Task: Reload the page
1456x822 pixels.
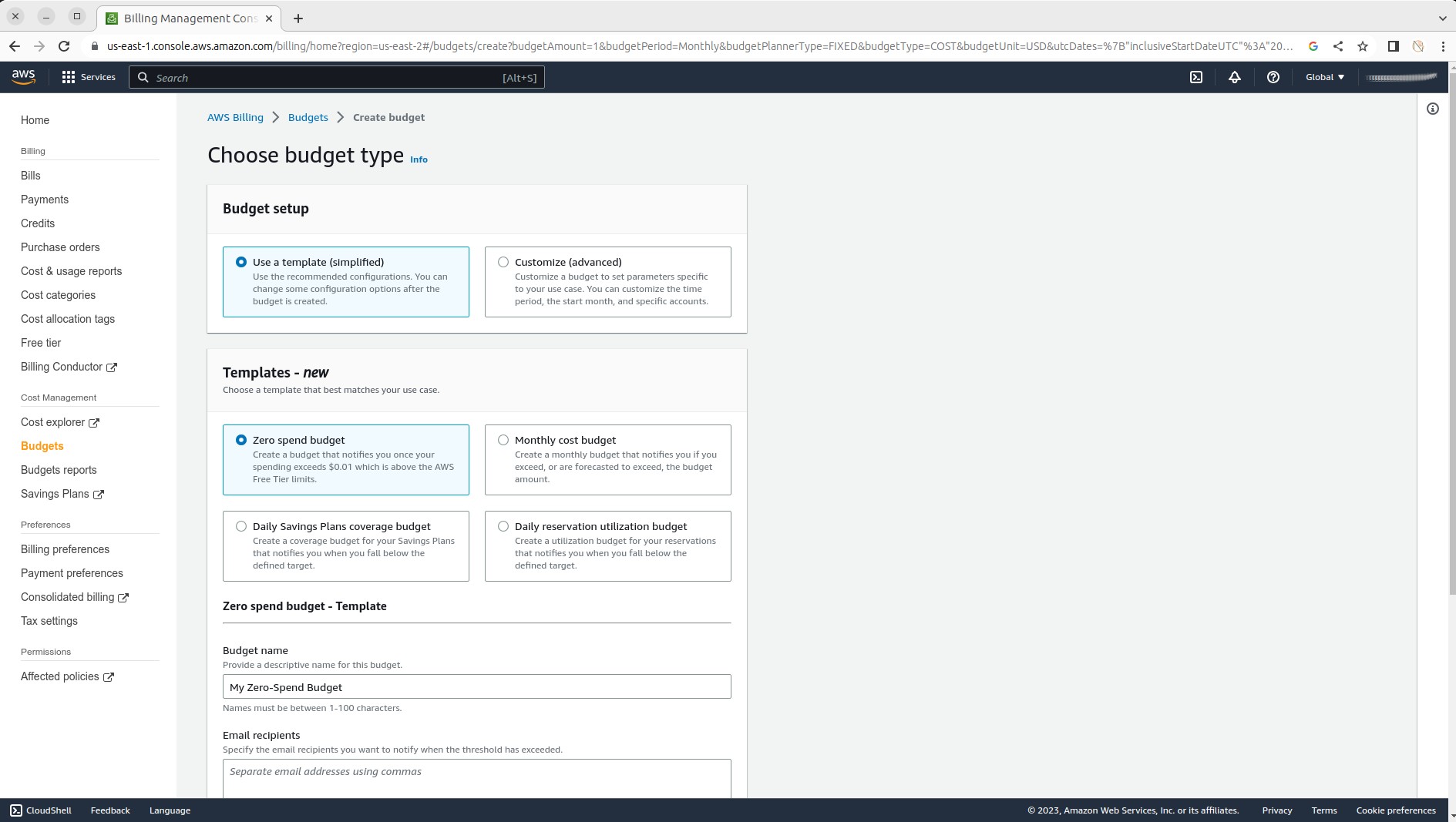Action: pyautogui.click(x=64, y=46)
